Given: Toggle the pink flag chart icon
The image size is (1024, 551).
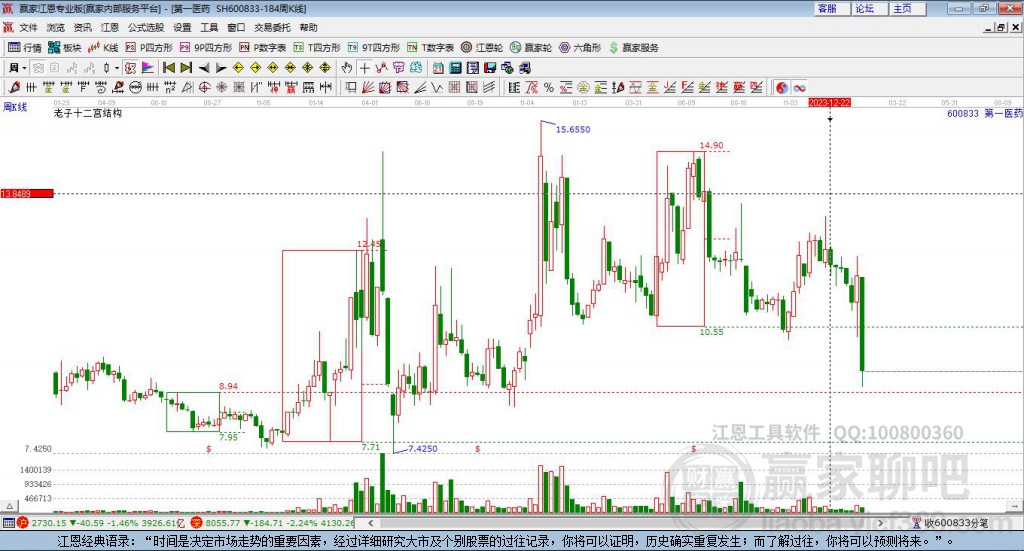Looking at the screenshot, I should 148,68.
